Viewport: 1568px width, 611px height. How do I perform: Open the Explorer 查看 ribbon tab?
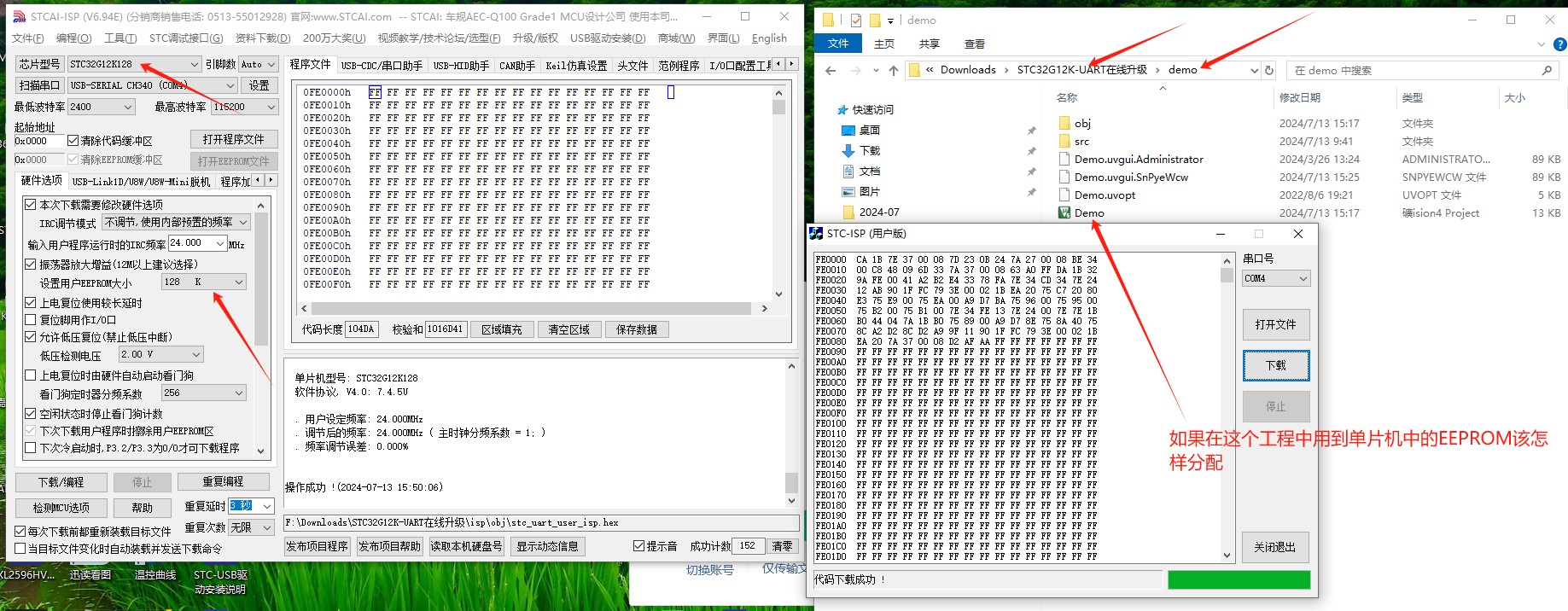click(x=974, y=44)
